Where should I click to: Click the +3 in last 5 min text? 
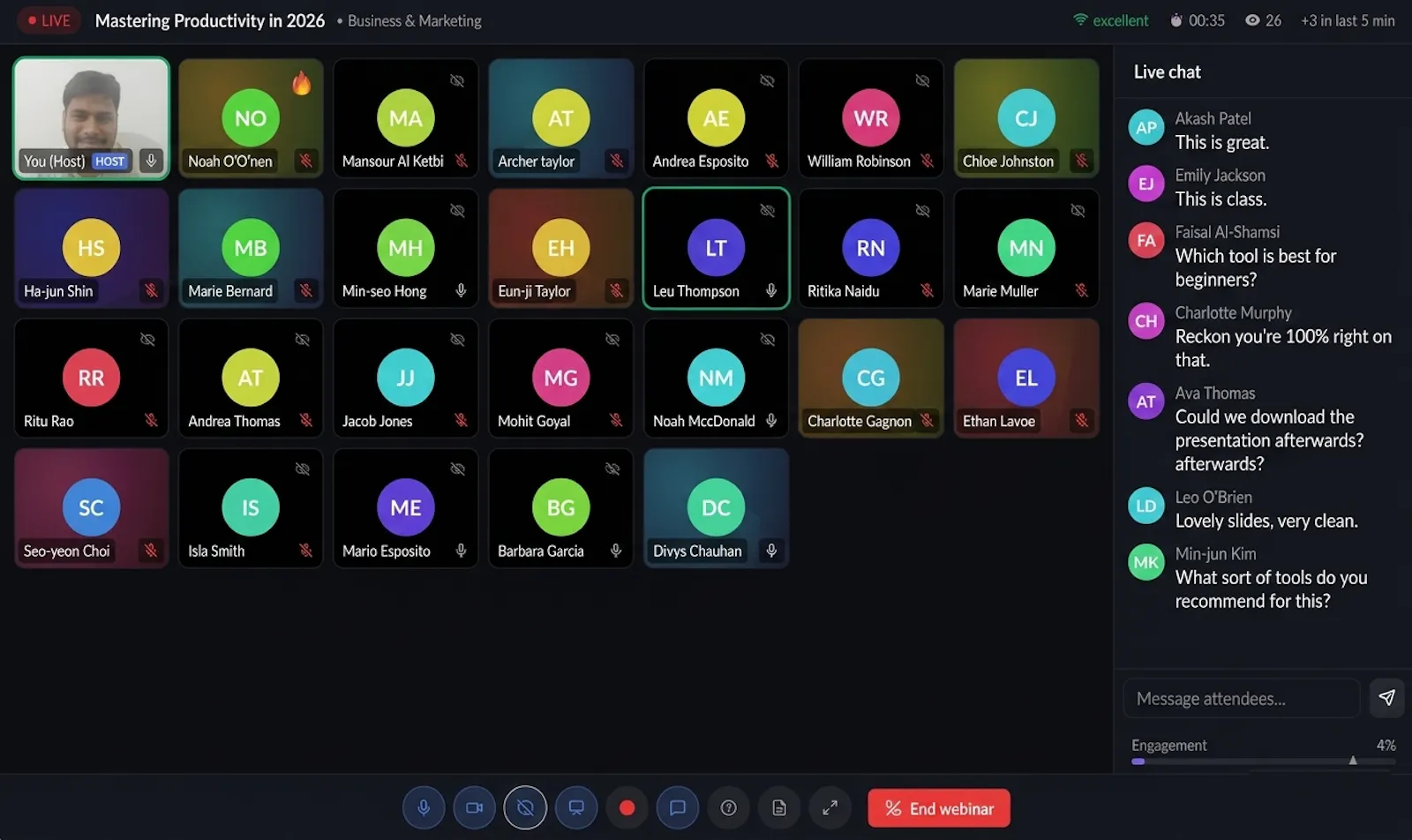[1348, 20]
